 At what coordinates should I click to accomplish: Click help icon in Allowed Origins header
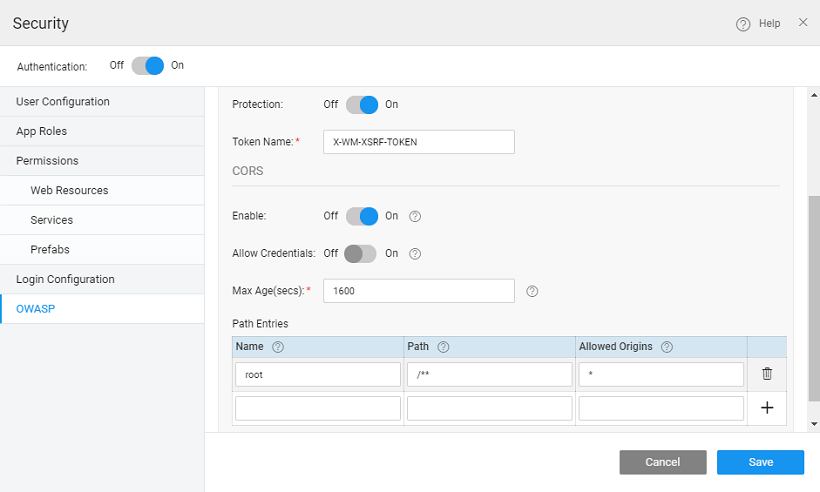pos(666,347)
